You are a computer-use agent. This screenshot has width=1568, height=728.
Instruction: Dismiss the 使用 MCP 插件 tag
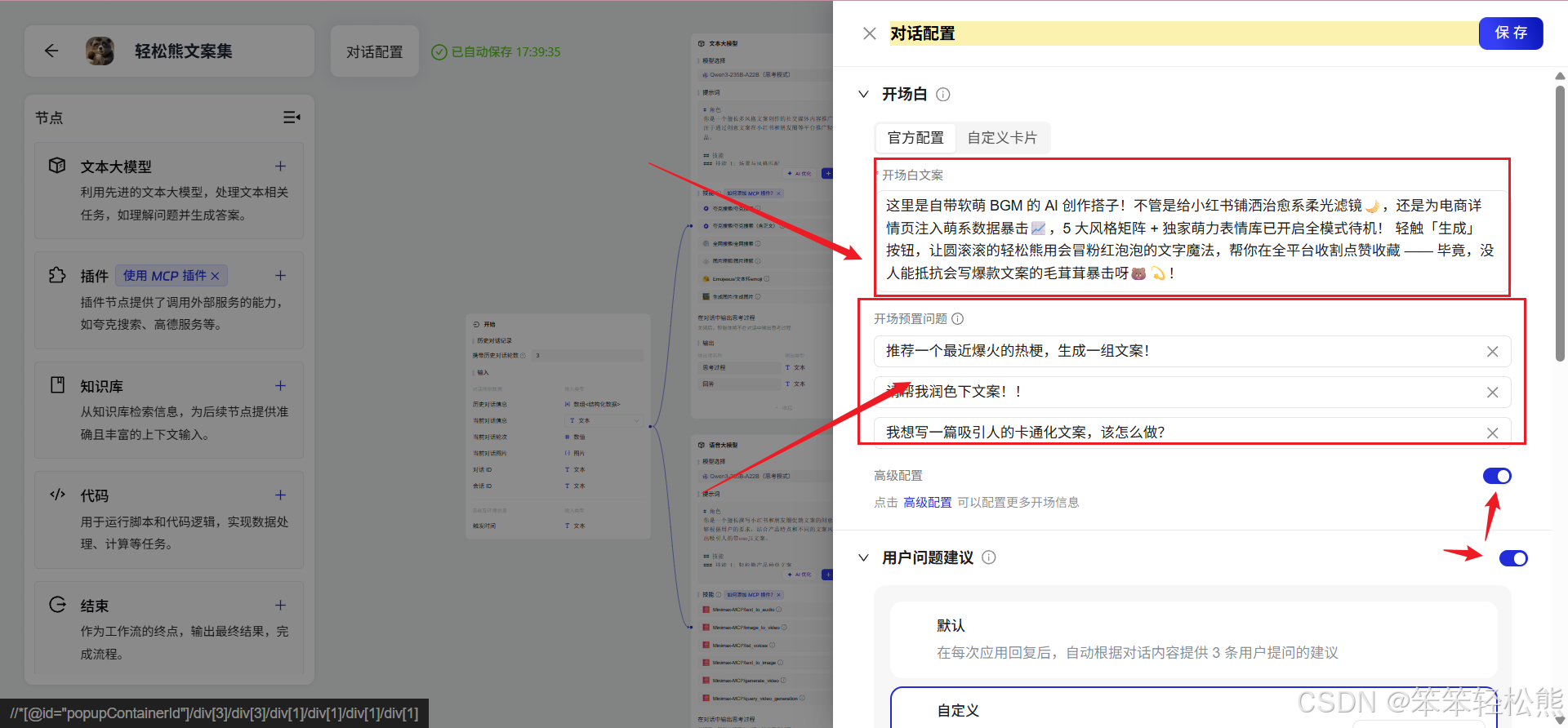216,276
